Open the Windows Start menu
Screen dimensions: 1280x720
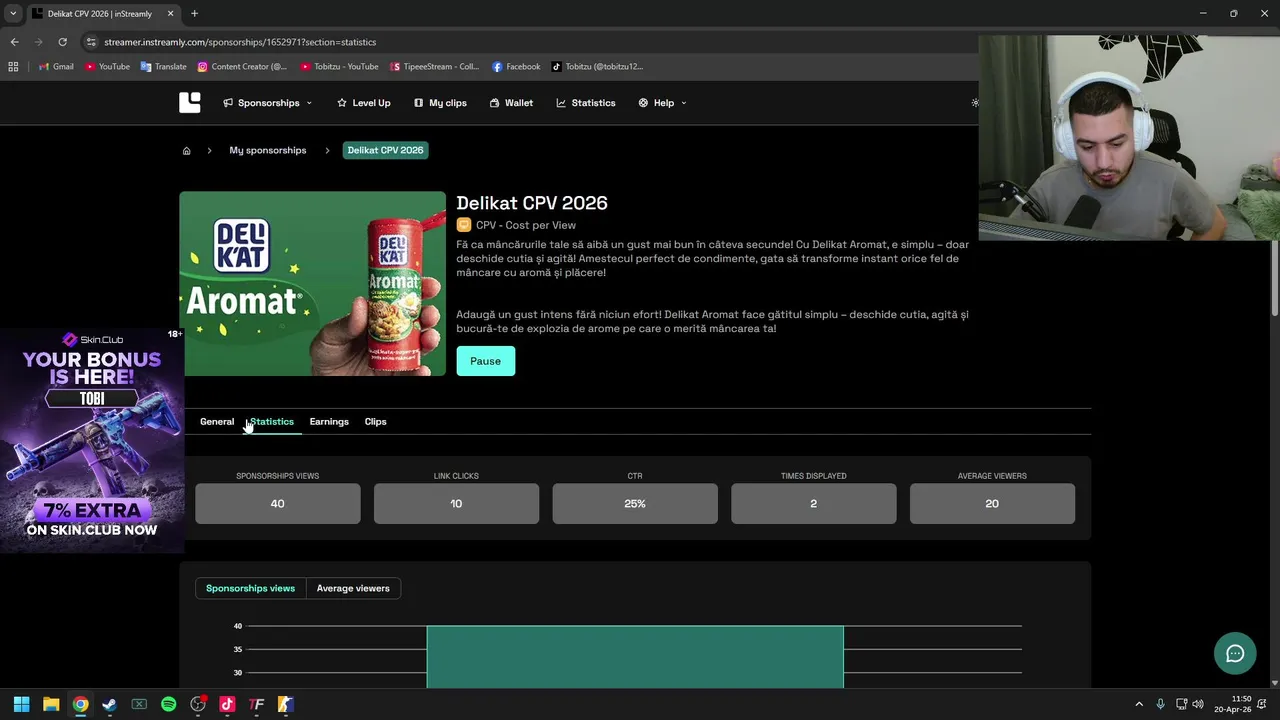coord(21,704)
